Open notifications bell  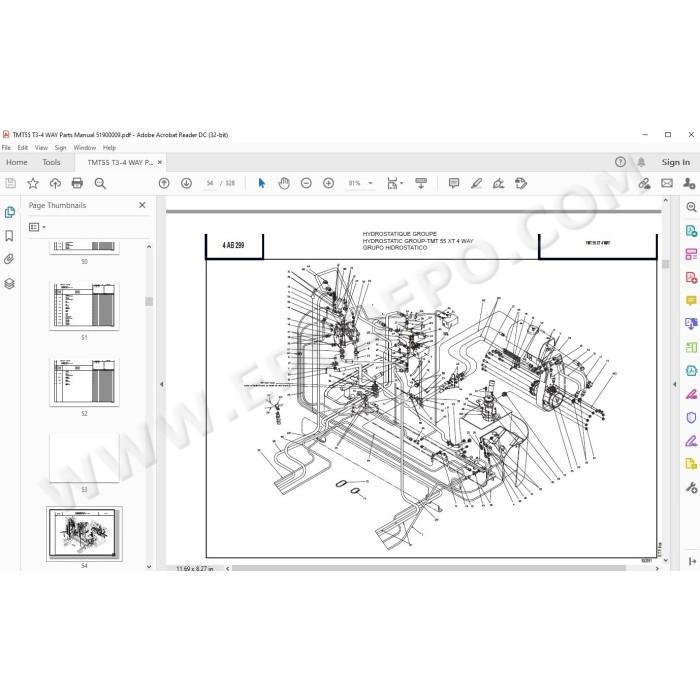641,162
